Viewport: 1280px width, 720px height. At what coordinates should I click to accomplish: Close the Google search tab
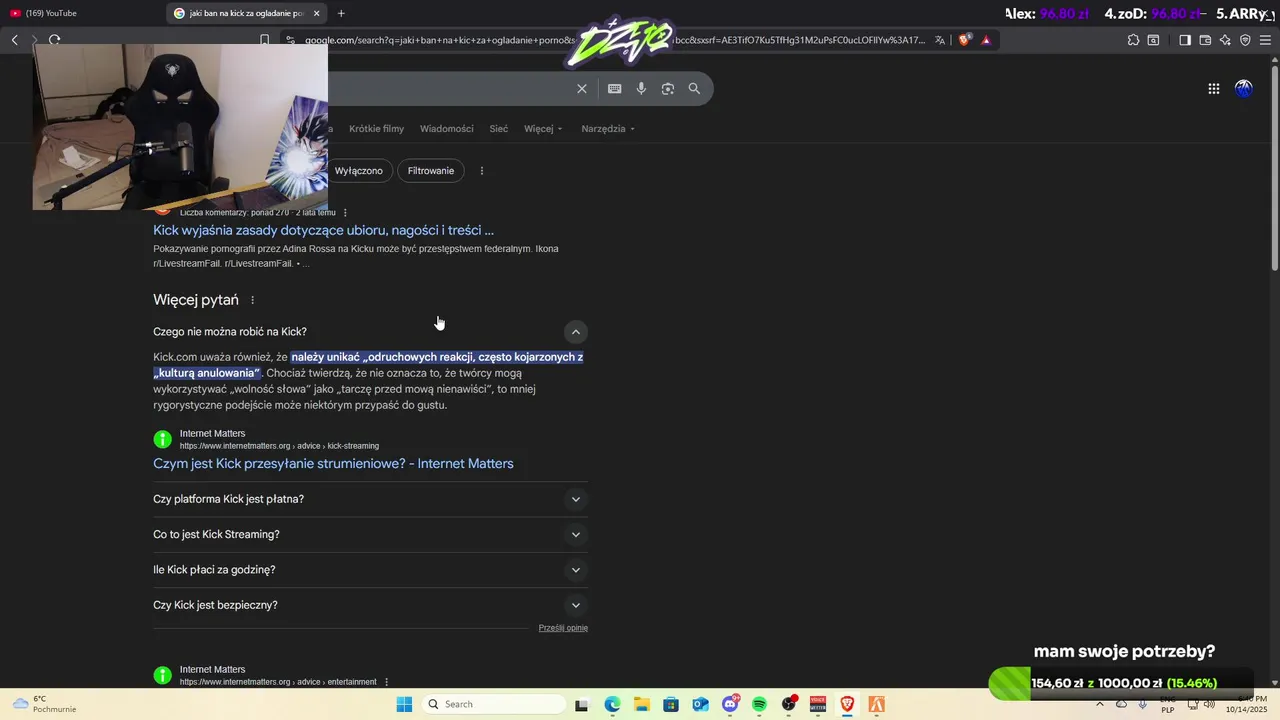[x=317, y=13]
